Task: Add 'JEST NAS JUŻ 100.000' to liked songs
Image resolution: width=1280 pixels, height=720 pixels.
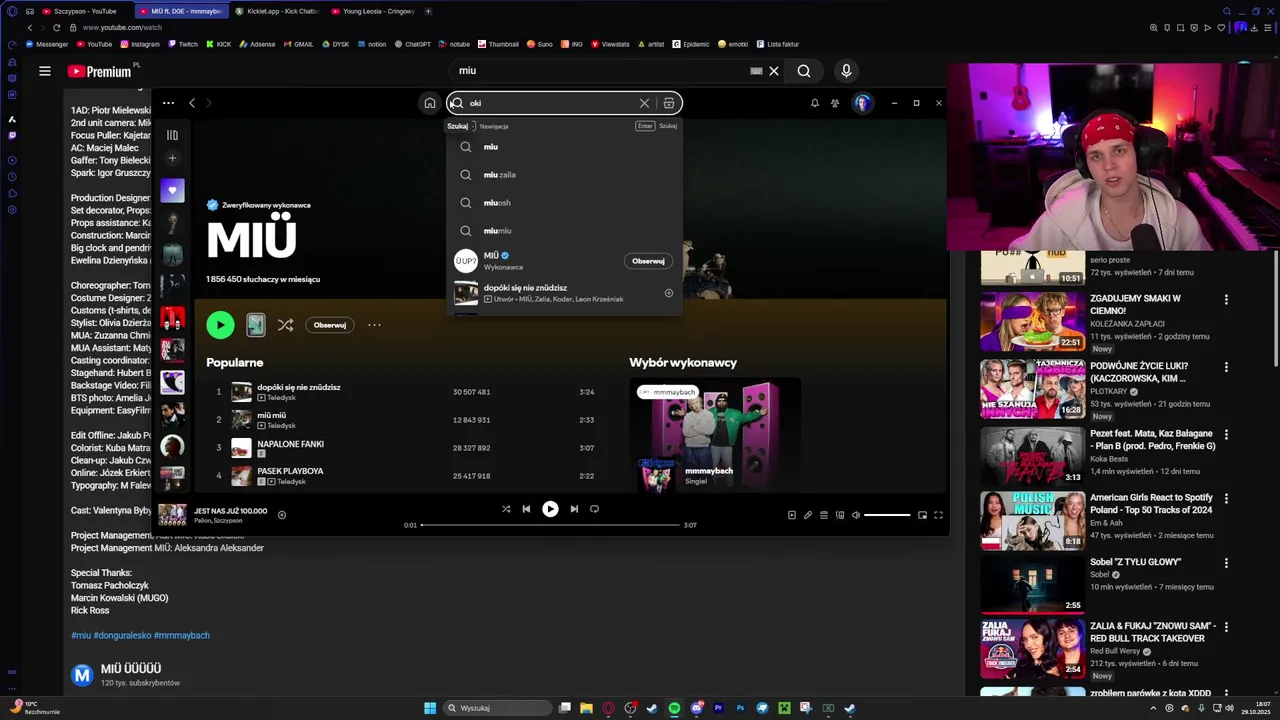Action: (282, 515)
